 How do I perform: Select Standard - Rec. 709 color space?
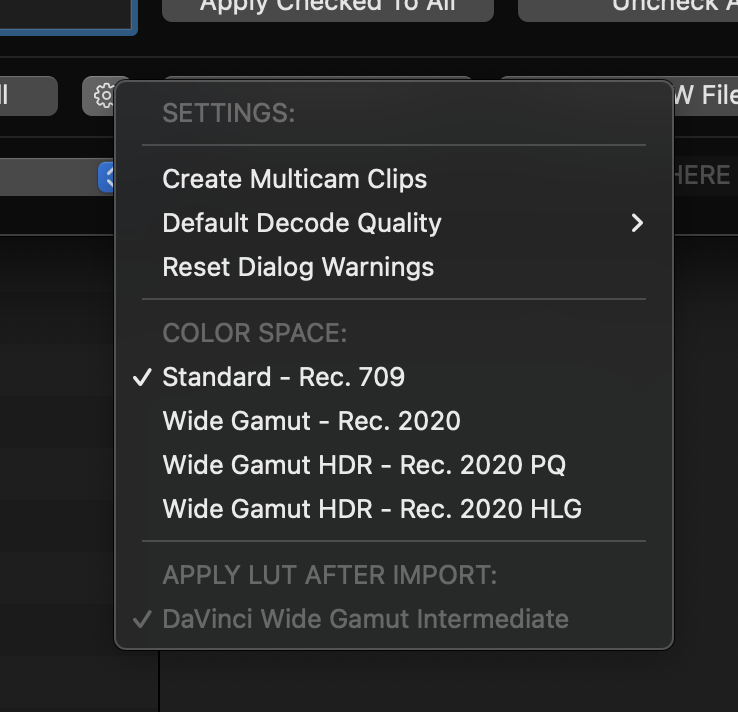pos(283,377)
